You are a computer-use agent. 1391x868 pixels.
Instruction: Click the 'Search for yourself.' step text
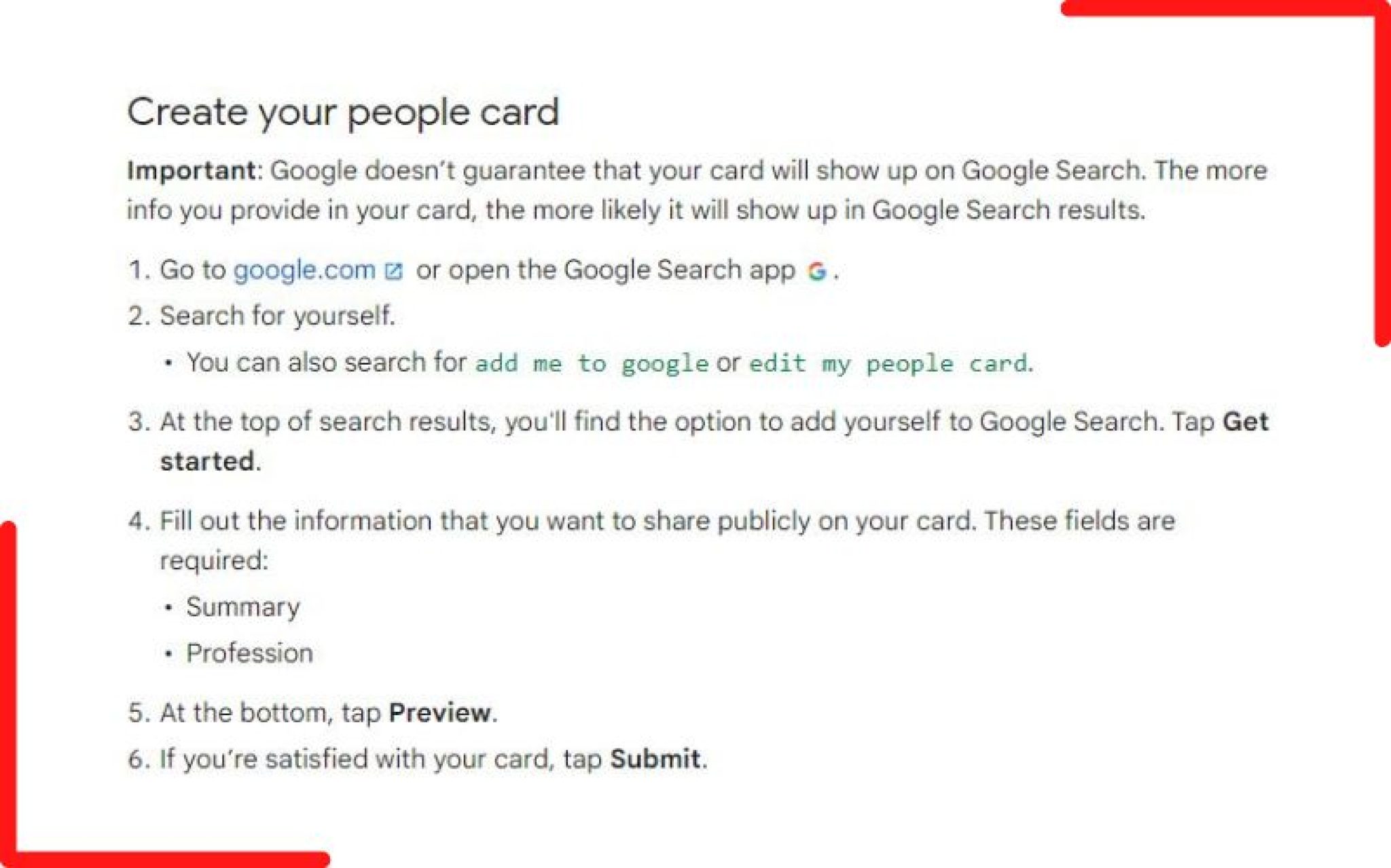(277, 317)
